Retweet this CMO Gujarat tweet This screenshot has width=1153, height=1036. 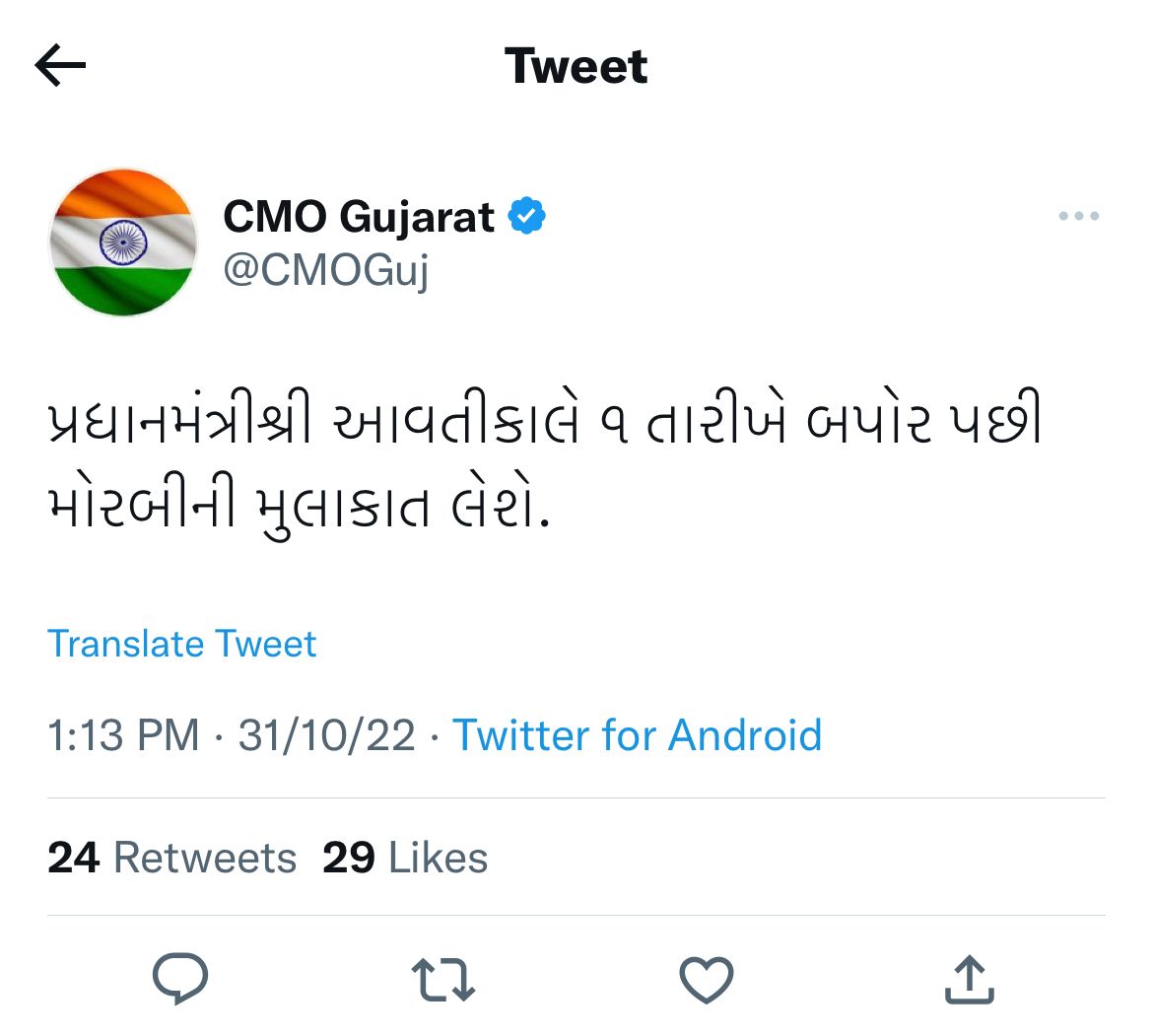point(442,981)
